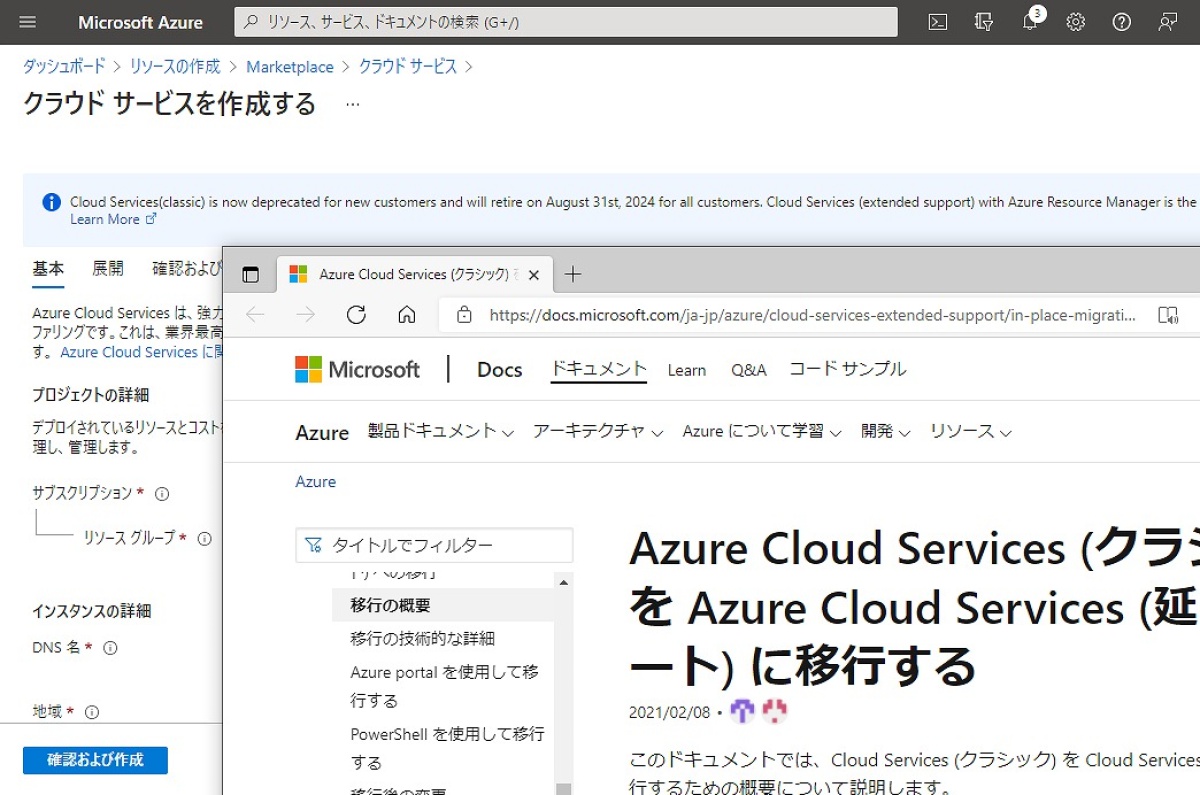Click the Microsoft logo on the Docs page
This screenshot has width=1200, height=795.
357,370
